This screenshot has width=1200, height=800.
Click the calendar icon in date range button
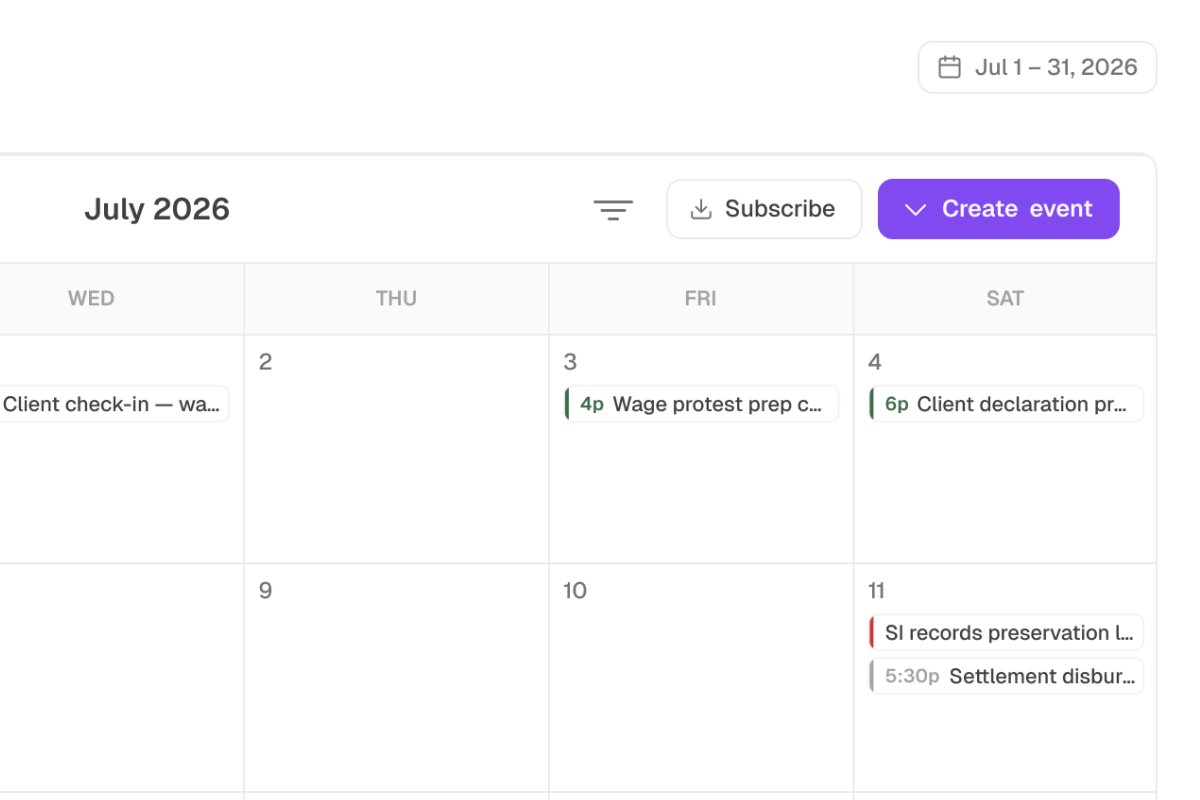(x=949, y=67)
